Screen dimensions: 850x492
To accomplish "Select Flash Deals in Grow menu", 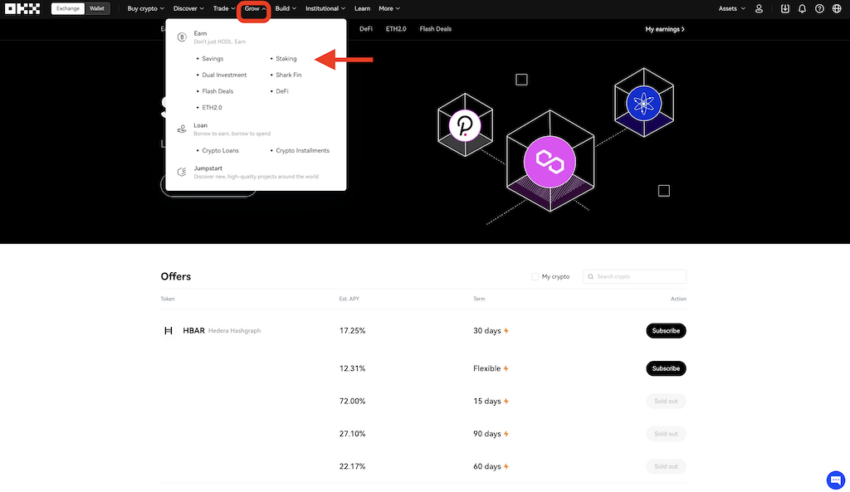I will [217, 91].
